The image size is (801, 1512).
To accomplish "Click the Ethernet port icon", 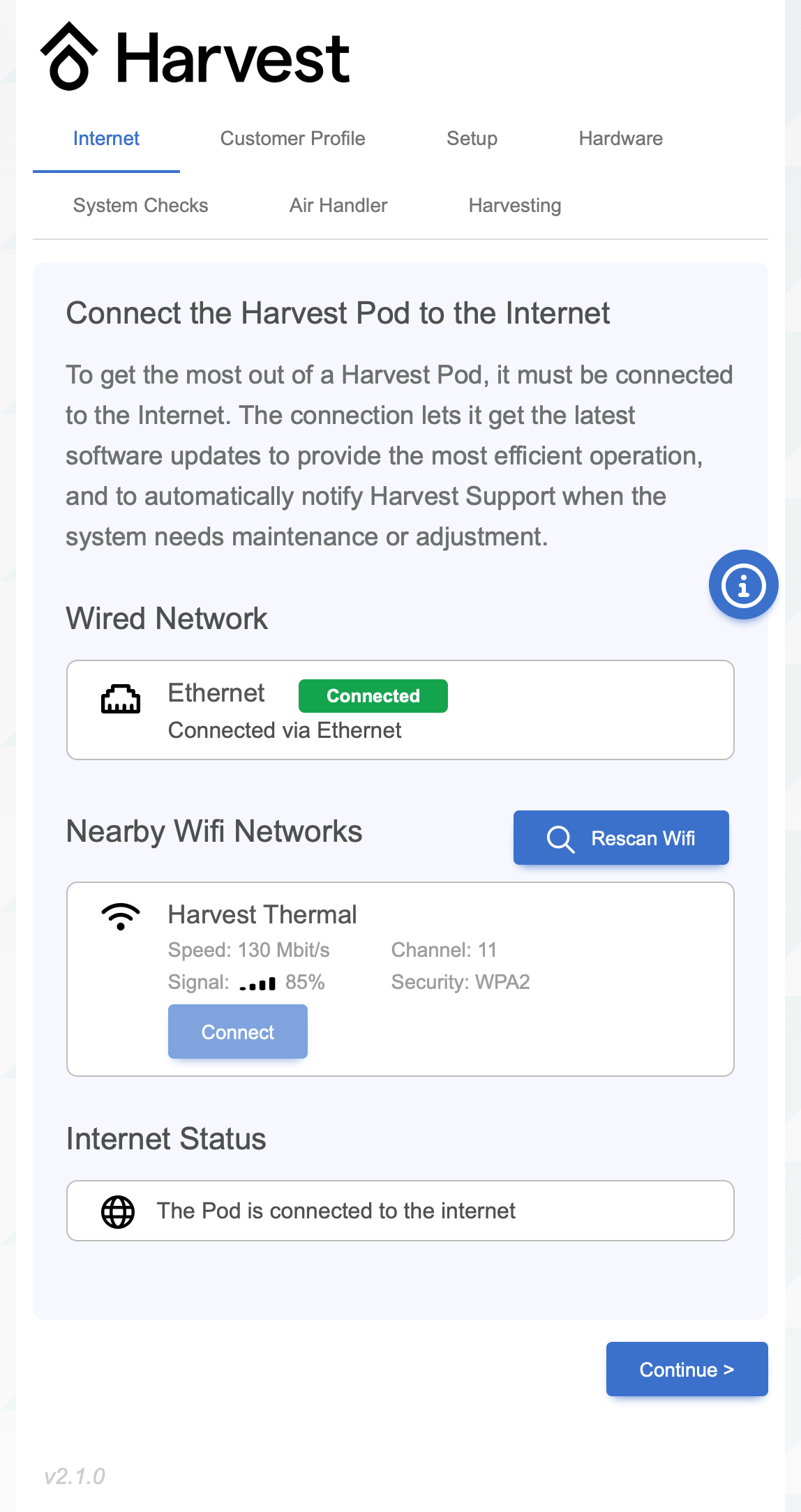I will [x=121, y=699].
